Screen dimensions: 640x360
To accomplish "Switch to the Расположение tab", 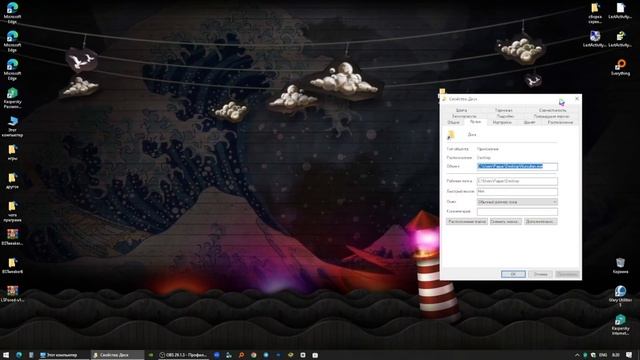I will coord(560,122).
